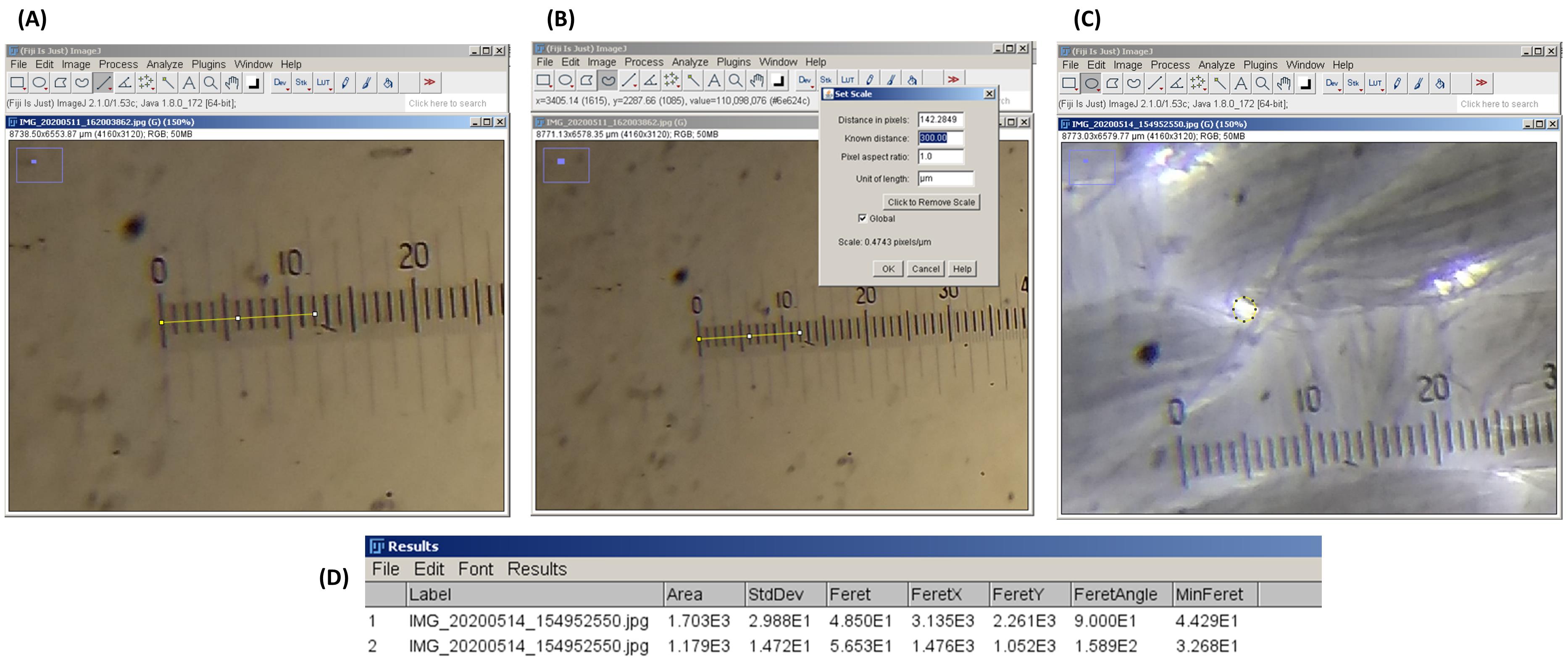Viewport: 1568px width, 657px height.
Task: Open the Analyze menu in panel A
Action: 164,64
